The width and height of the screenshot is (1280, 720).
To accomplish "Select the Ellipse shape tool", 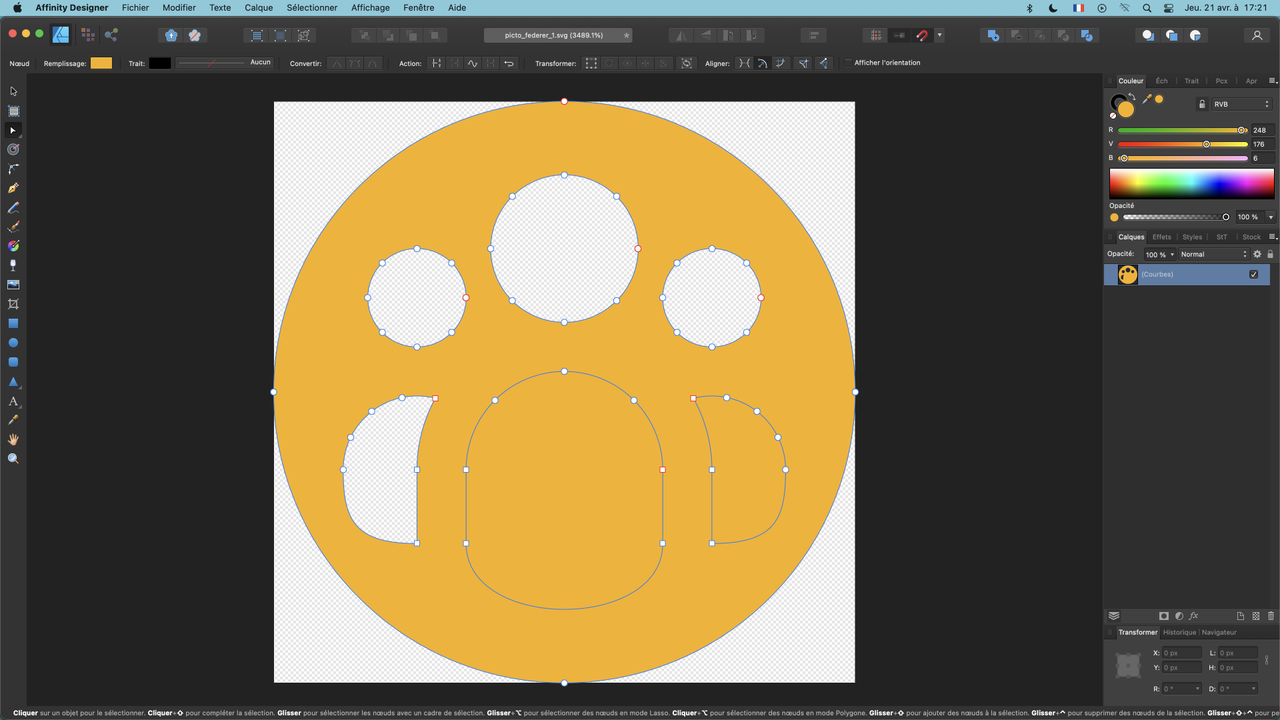I will coord(13,343).
